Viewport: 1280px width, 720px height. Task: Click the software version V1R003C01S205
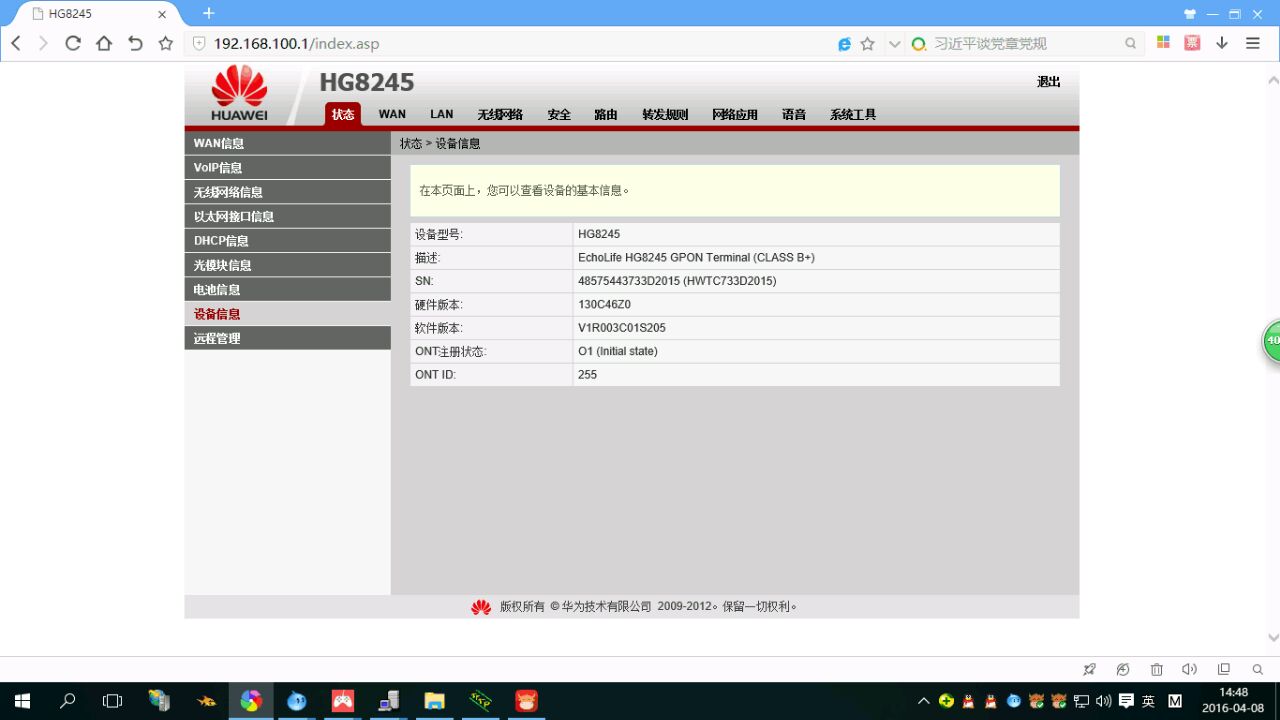coord(622,328)
